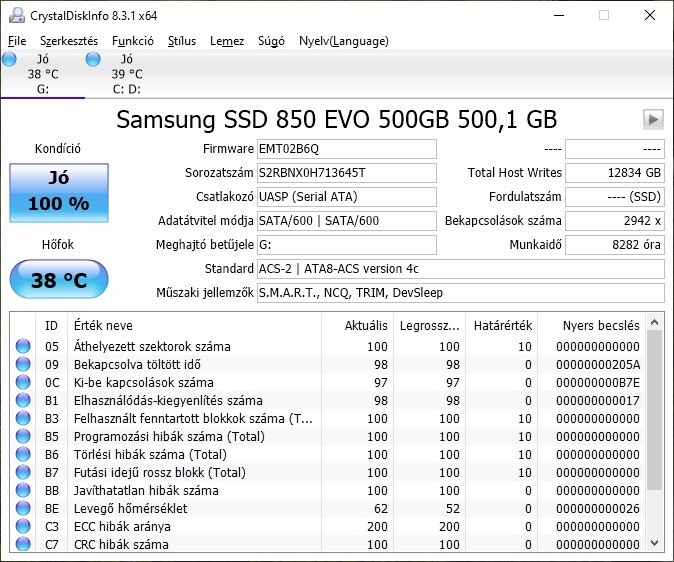Click status orb of CRC hibák száma row
The image size is (674, 562).
[23, 544]
